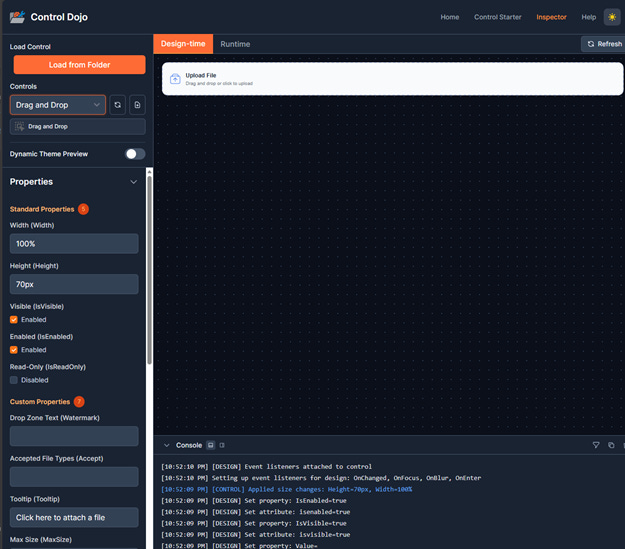Toggle the light/dark theme sun icon
The image size is (625, 549).
pyautogui.click(x=612, y=17)
